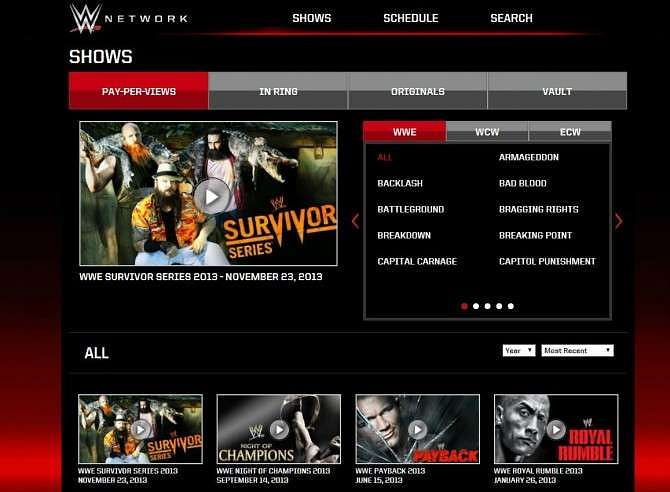
Task: Switch to the Vault tab
Action: tap(557, 91)
